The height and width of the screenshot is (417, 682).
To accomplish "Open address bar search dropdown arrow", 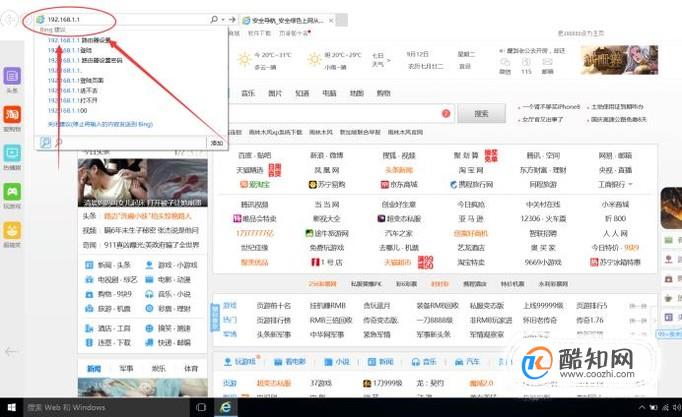I will click(x=223, y=20).
